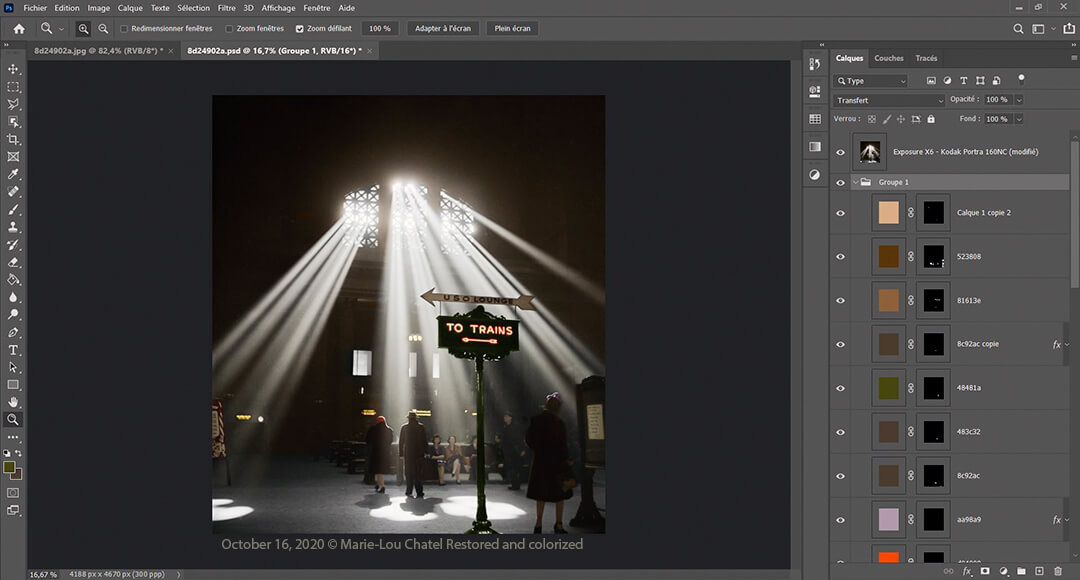Select the Object Selection tool
Screen dimensions: 1080x580
pos(13,122)
